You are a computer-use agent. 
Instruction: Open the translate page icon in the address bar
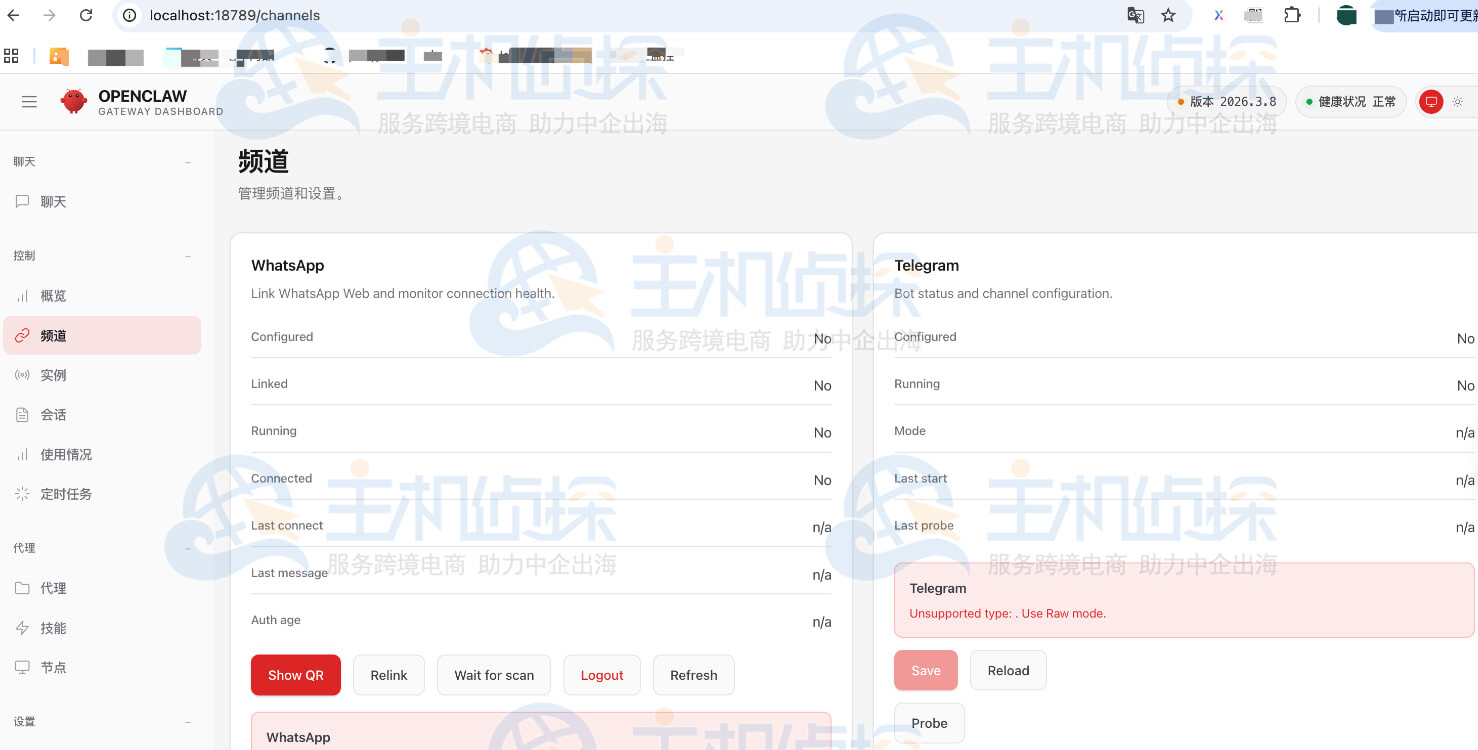(x=1135, y=15)
